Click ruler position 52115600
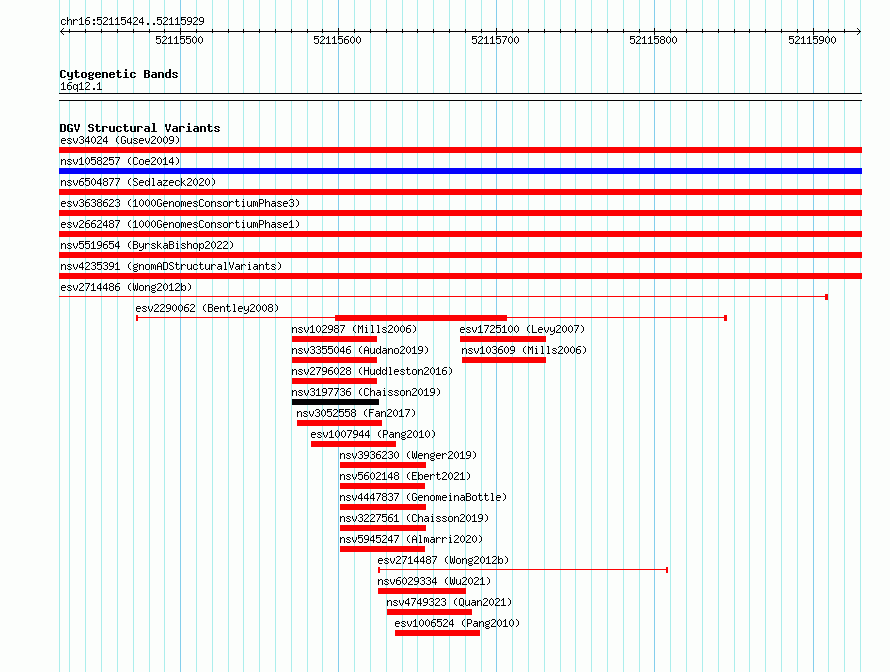 point(337,40)
